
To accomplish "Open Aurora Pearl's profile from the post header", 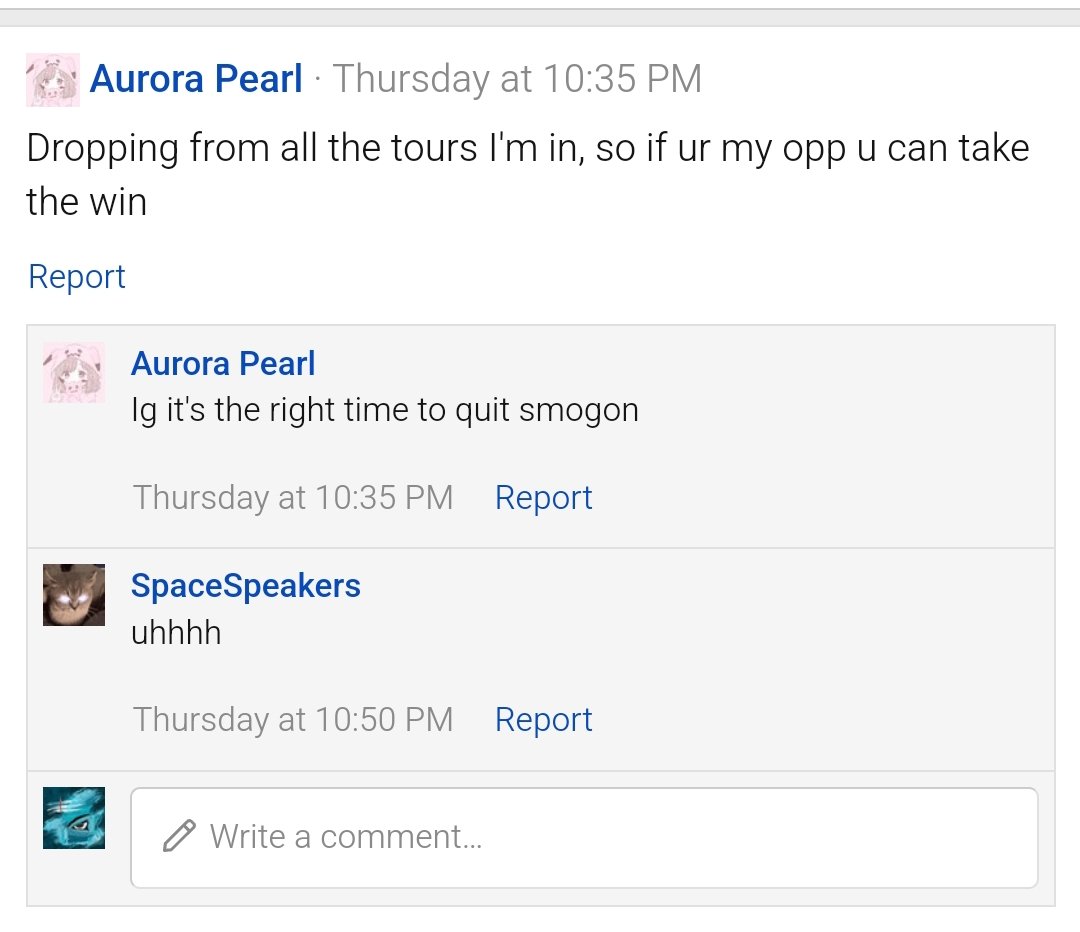I will click(x=196, y=79).
